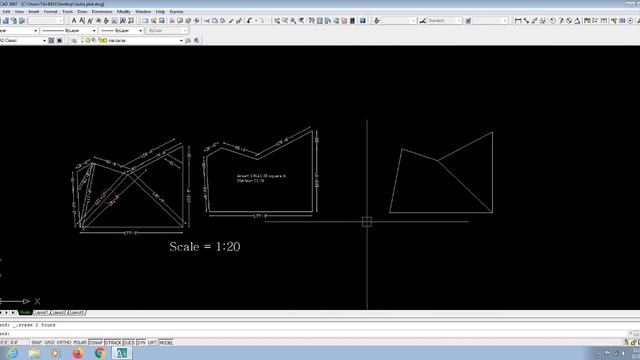
Task: Open Firefox from taskbar
Action: tap(78, 353)
